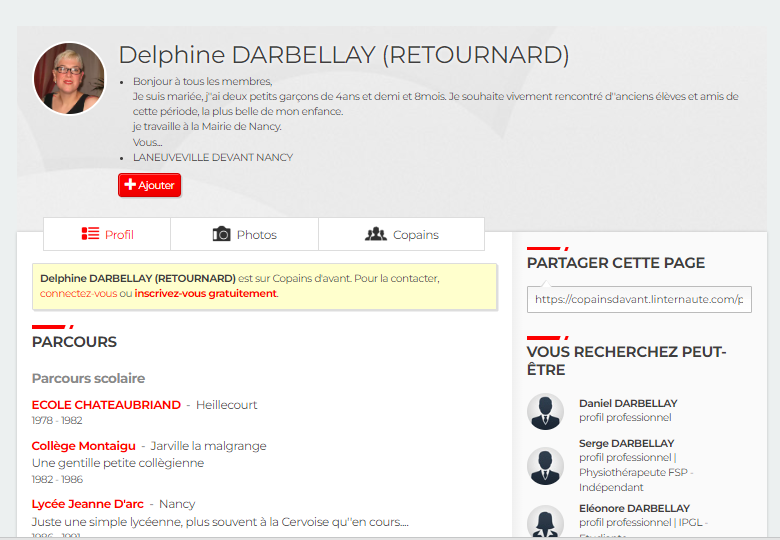
Task: Click the 'Parcours scolaire' subheading
Action: point(88,378)
